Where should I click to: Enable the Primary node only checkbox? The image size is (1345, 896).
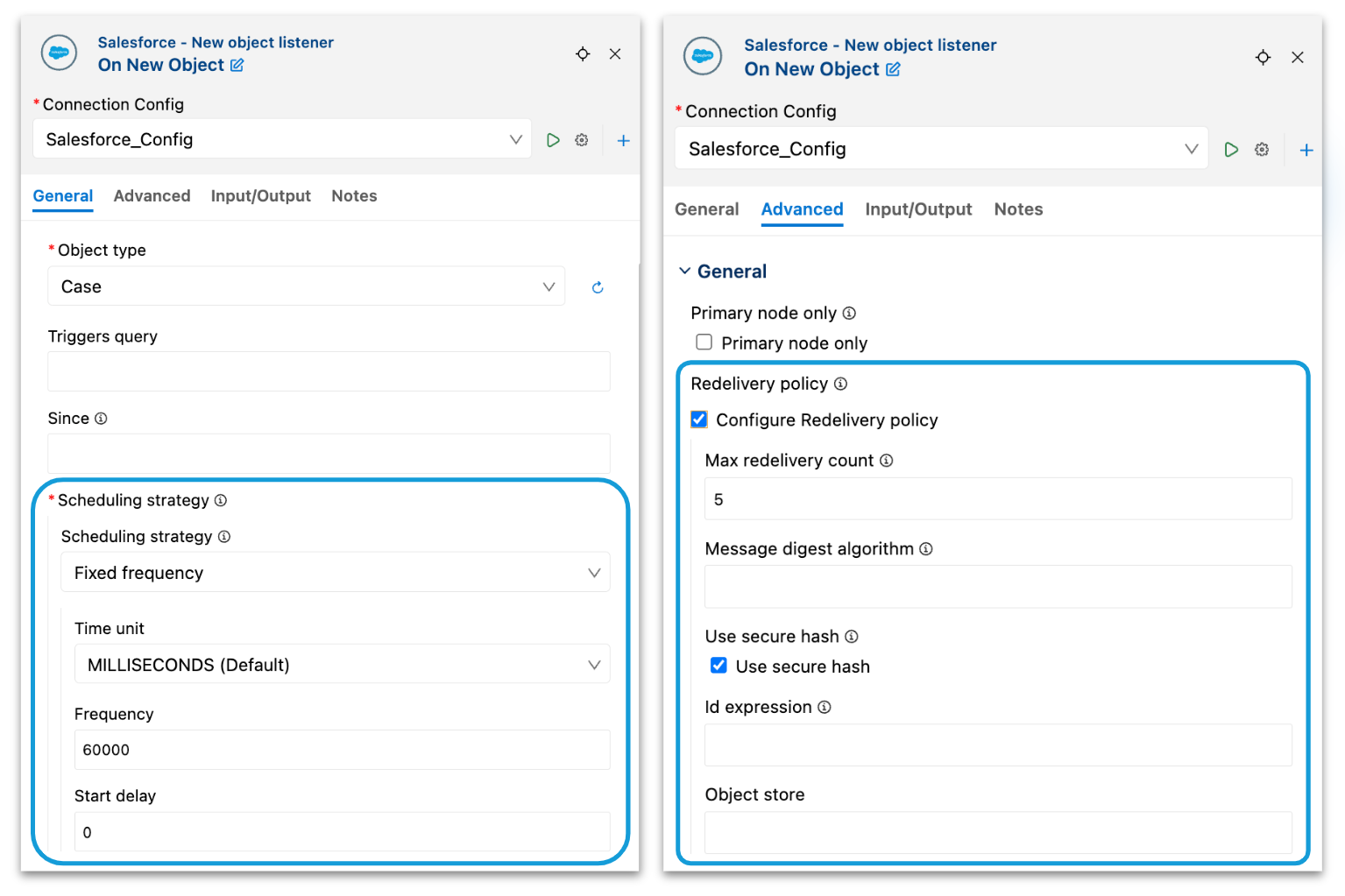(x=704, y=342)
